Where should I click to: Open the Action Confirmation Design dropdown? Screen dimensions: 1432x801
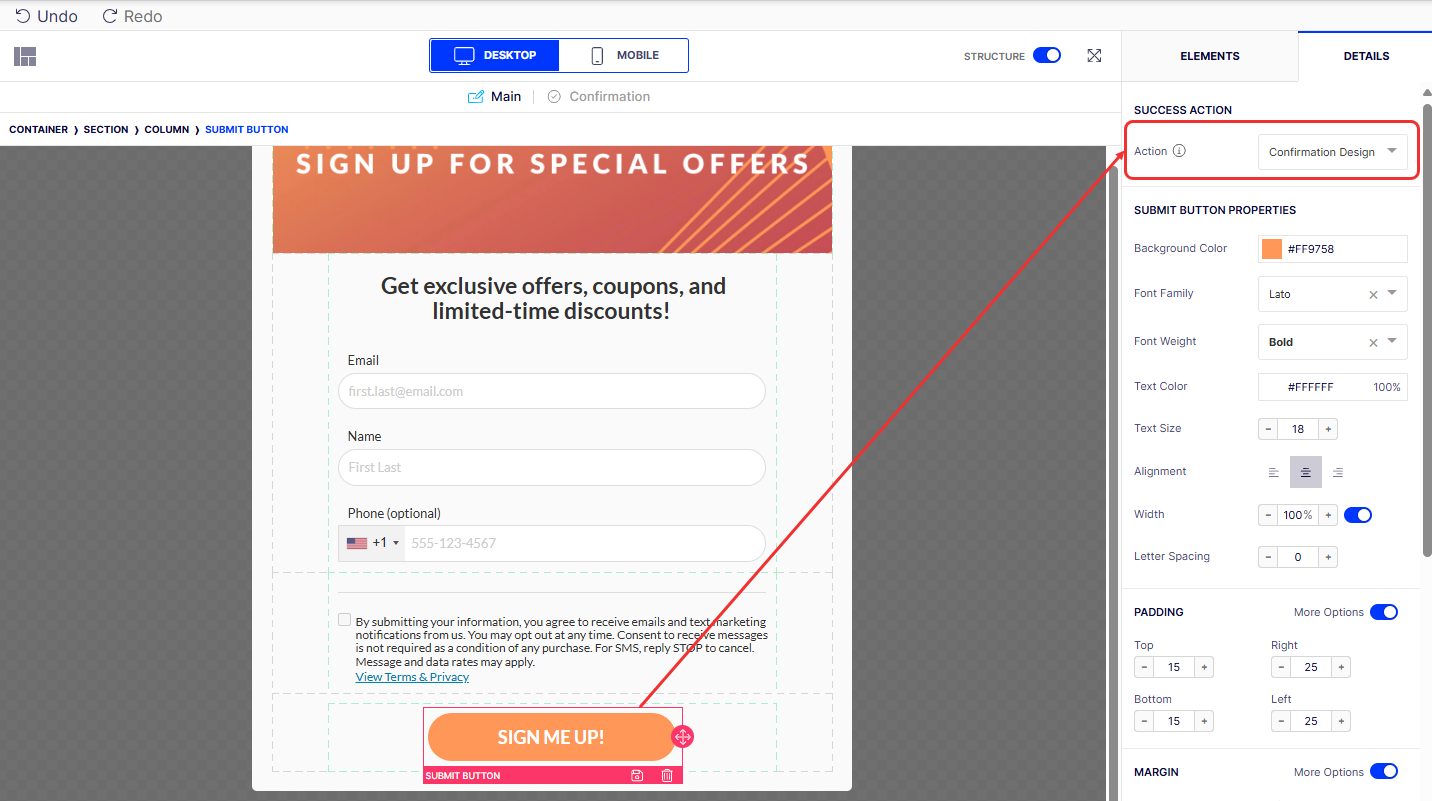[1332, 152]
